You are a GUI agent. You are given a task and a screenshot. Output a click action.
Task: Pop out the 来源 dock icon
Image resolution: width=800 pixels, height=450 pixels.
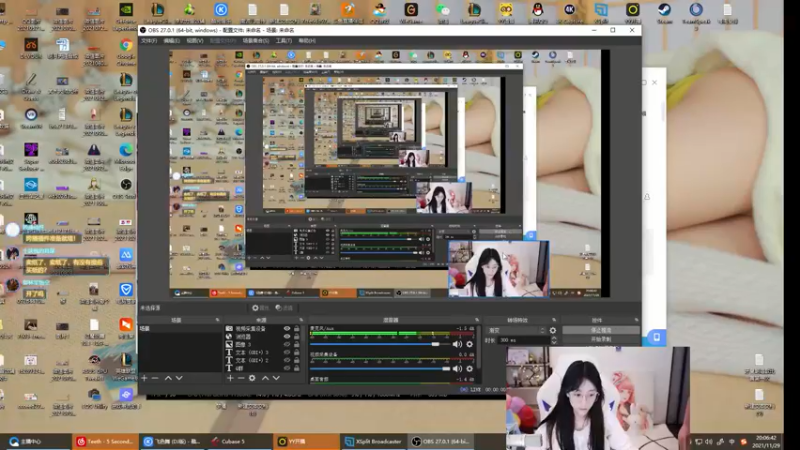pyautogui.click(x=301, y=320)
